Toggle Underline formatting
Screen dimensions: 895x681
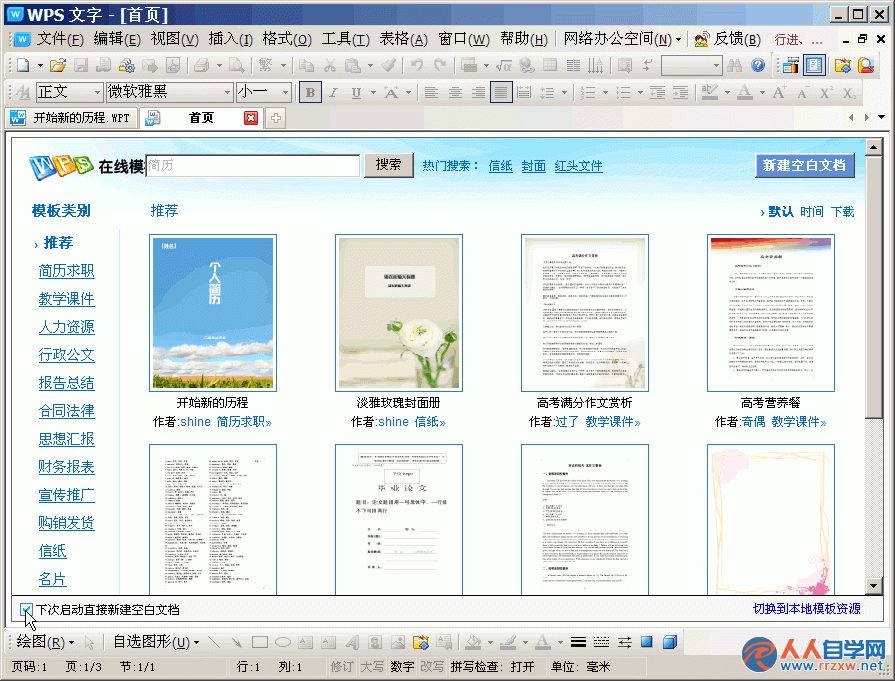click(x=356, y=92)
